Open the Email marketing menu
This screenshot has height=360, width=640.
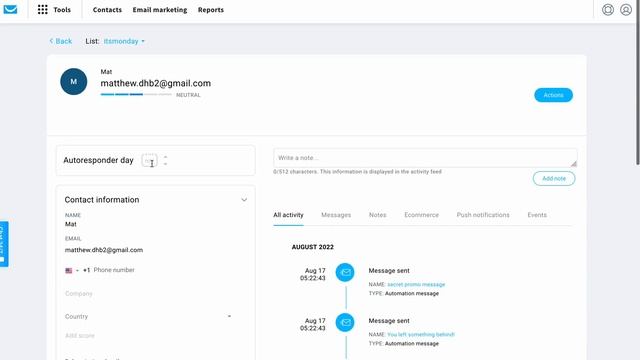(x=160, y=10)
